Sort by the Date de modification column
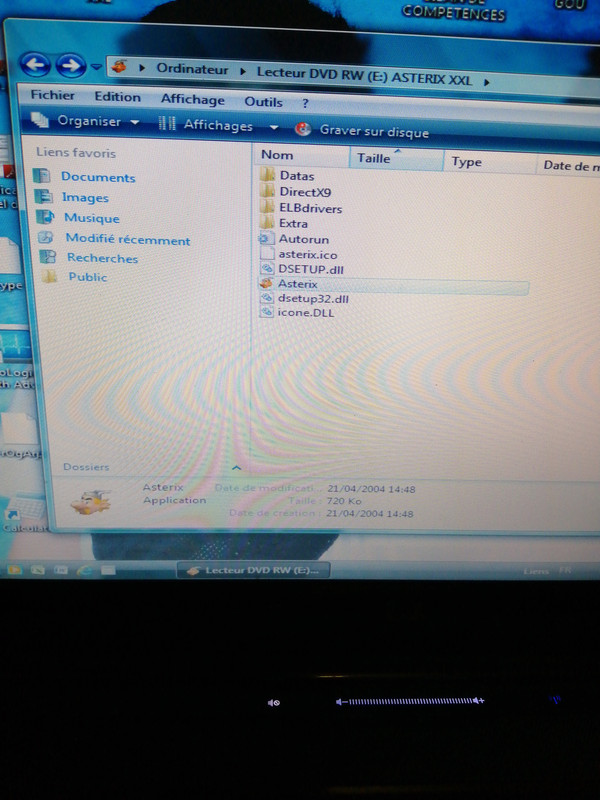The image size is (600, 800). click(x=568, y=165)
